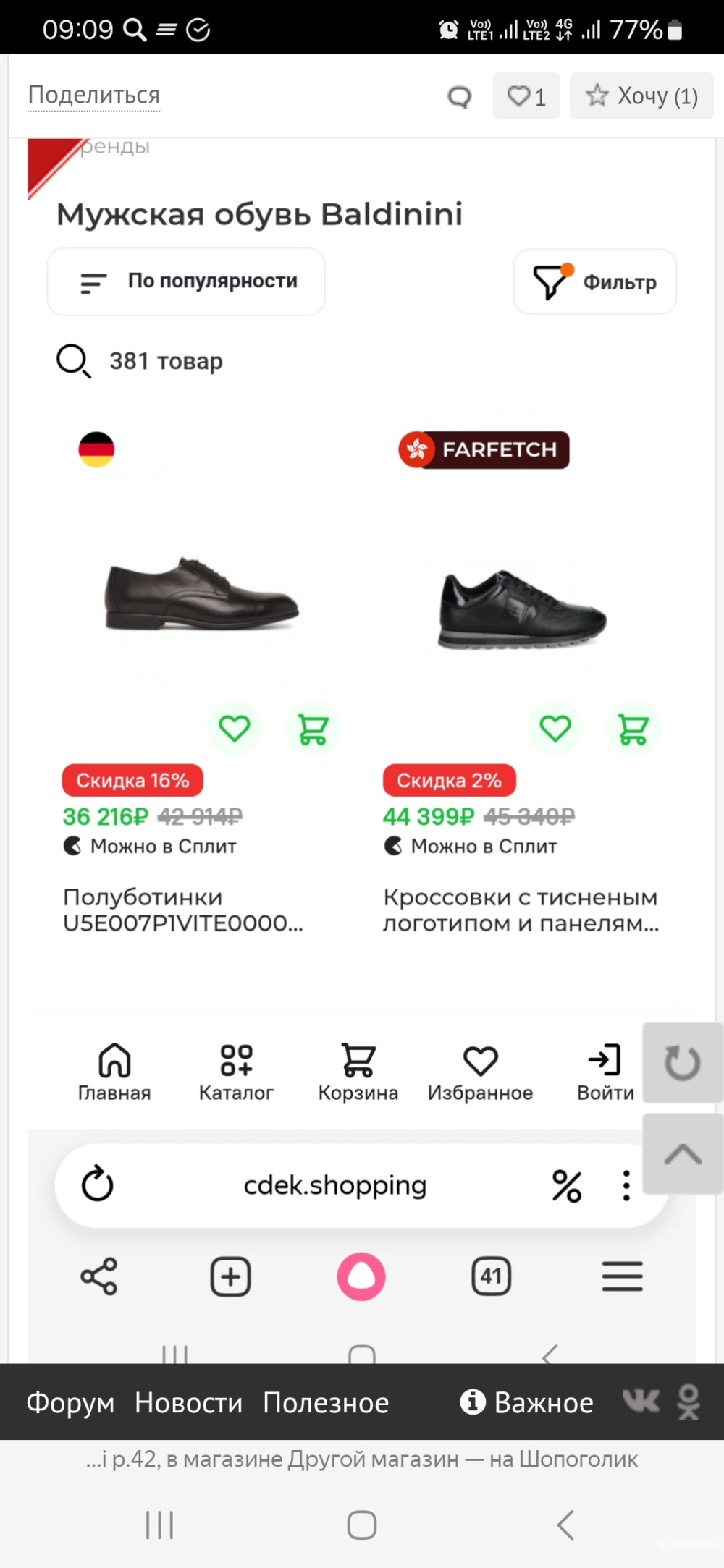Tap the Хочу (1) star button

[641, 96]
